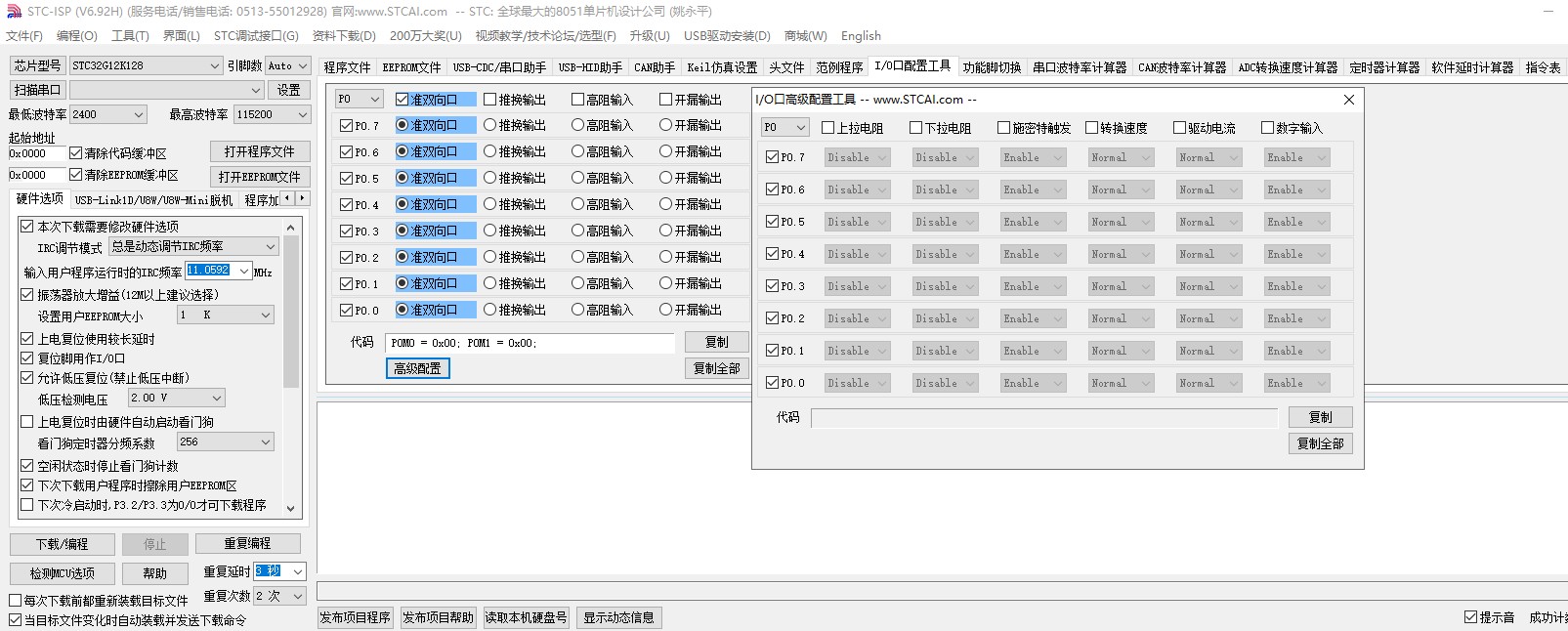Open the 编程(O) menu
Screen dimensions: 1568x631
tap(77, 36)
